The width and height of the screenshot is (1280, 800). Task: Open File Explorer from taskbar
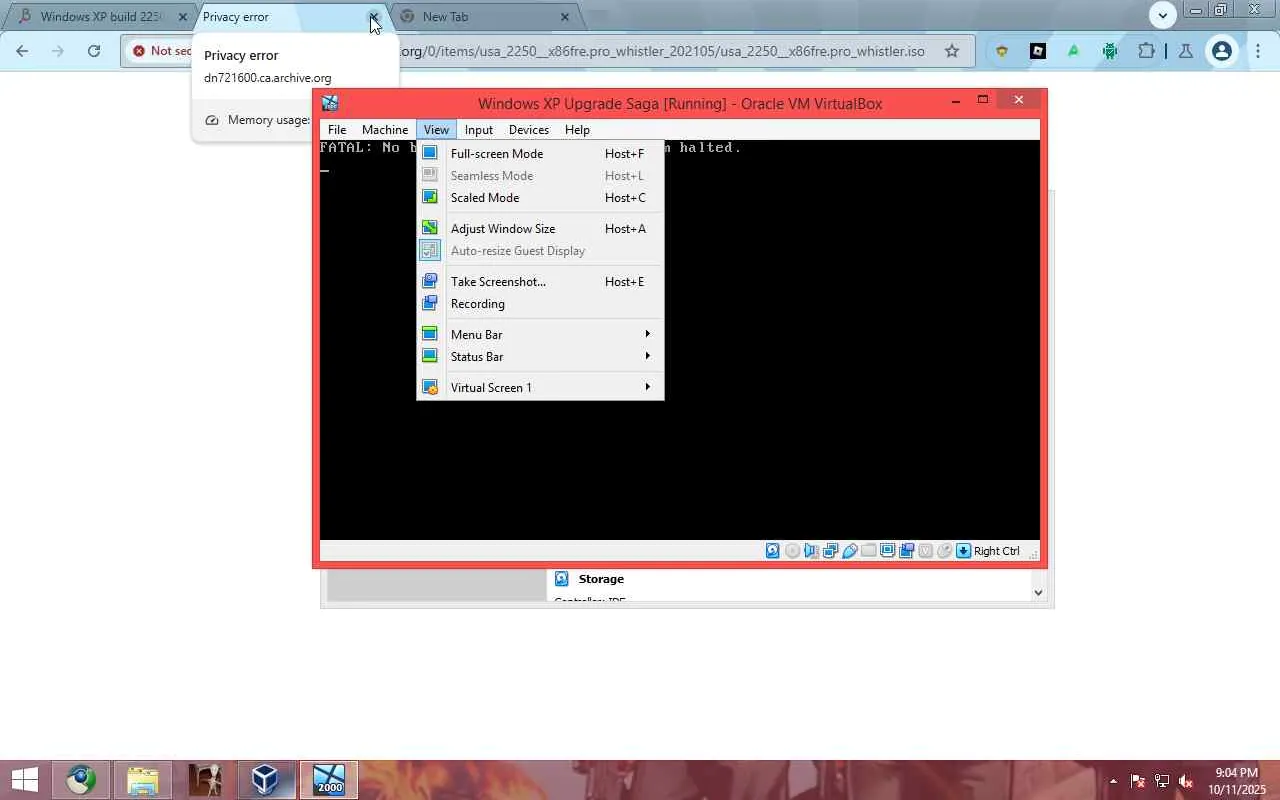tap(143, 780)
